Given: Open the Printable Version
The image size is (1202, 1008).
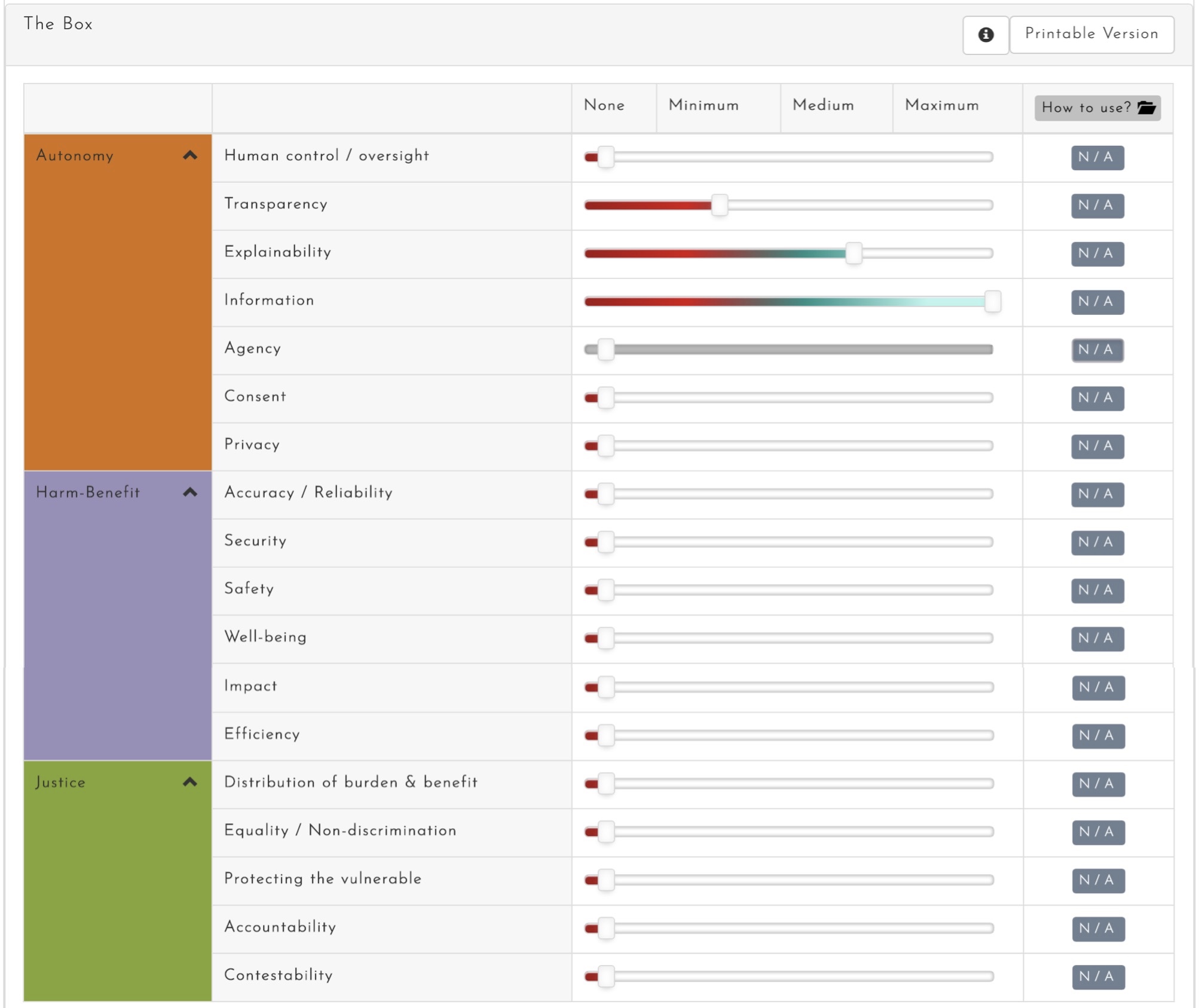Looking at the screenshot, I should point(1091,34).
